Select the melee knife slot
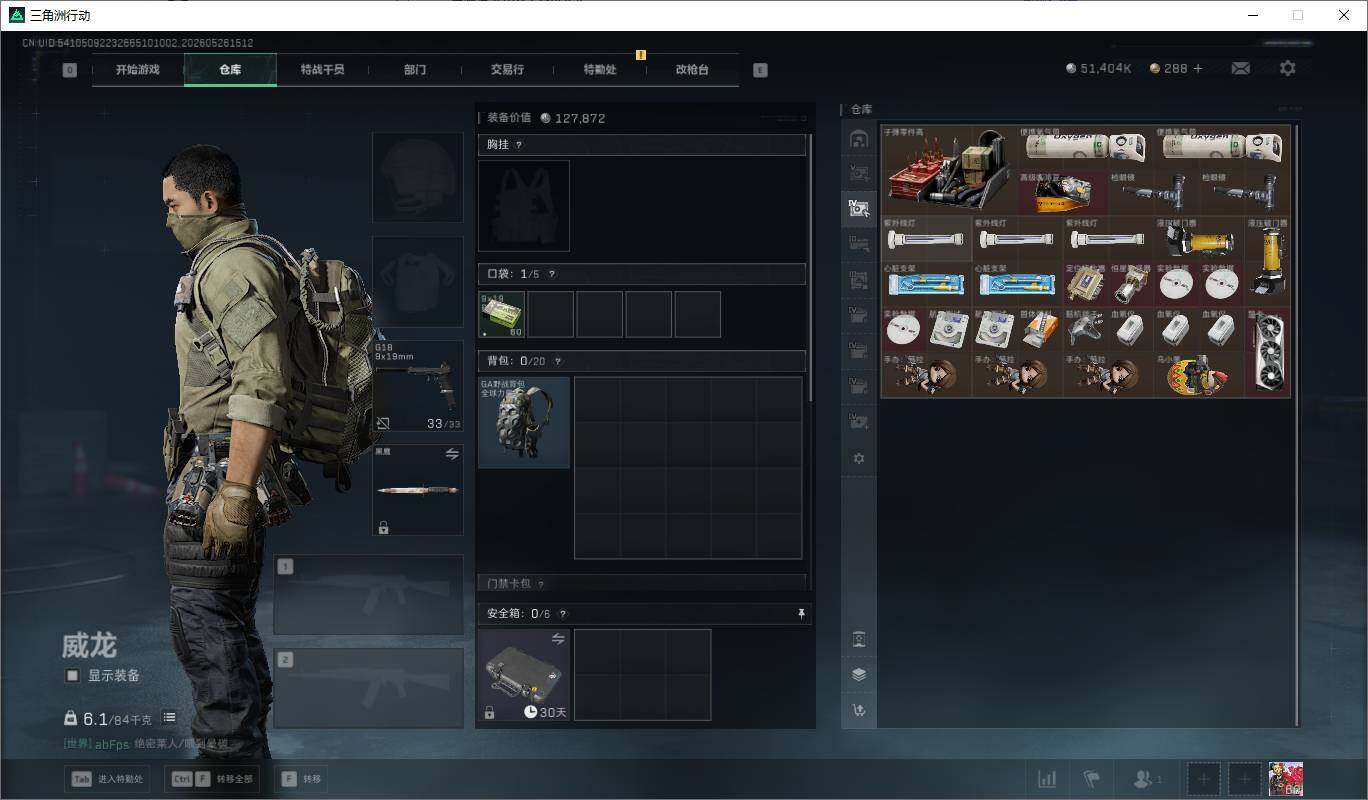The width and height of the screenshot is (1368, 800). tap(418, 490)
